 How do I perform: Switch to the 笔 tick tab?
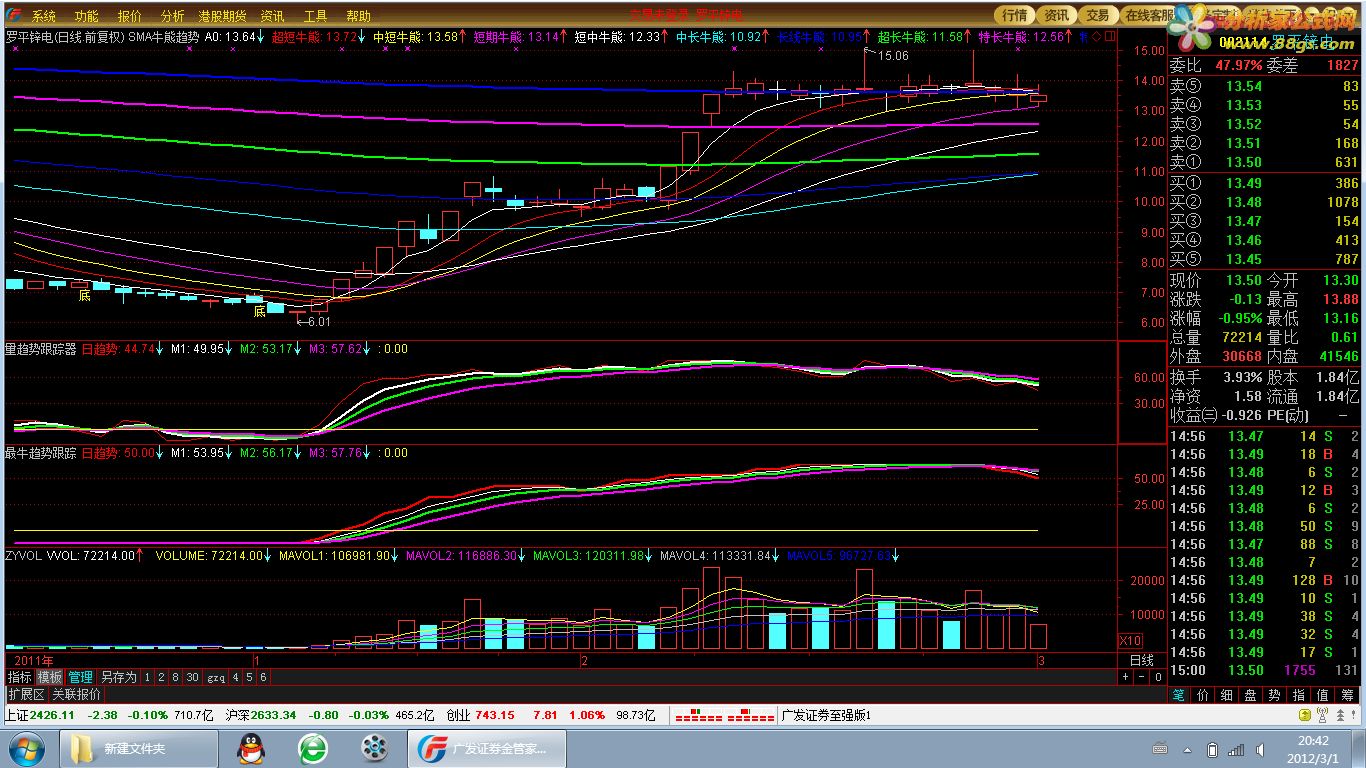click(1179, 694)
